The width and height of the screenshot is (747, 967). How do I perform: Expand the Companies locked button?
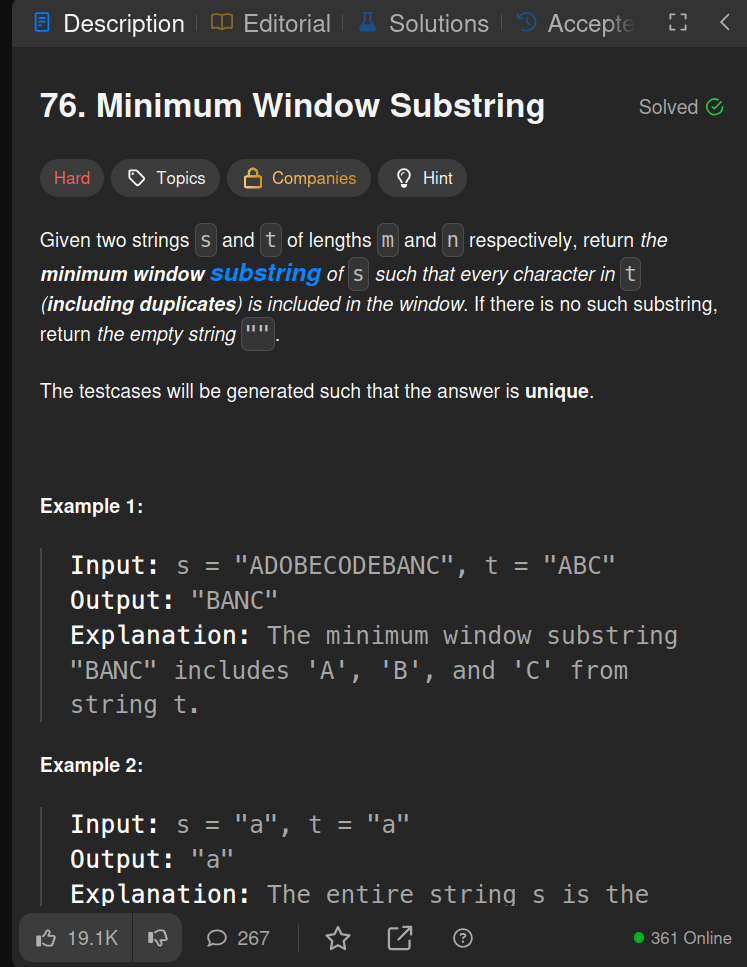(x=299, y=178)
